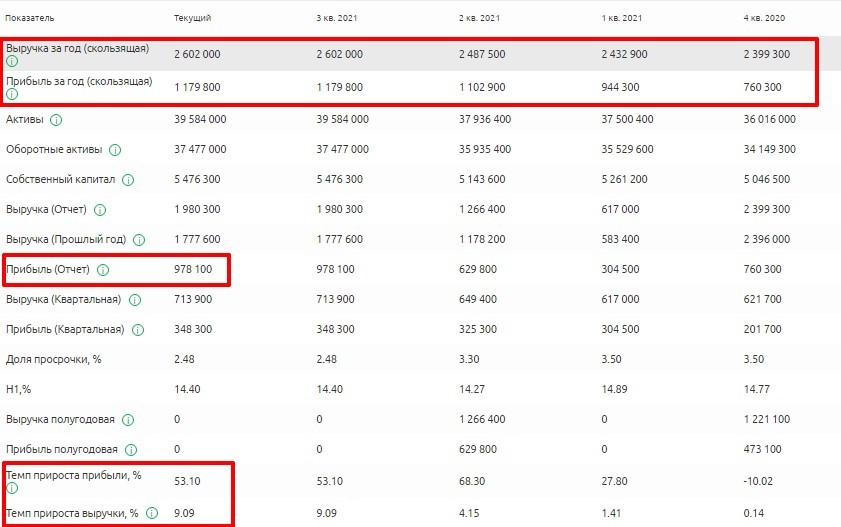Click info icon under Прибыль за год (скользящая)
This screenshot has height=527, width=841.
pos(12,96)
